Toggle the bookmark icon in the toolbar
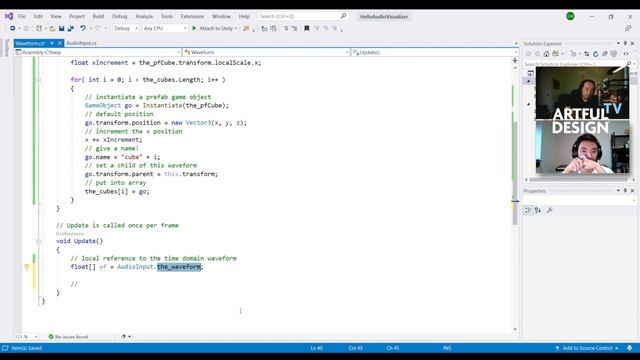This screenshot has height=360, width=640. pyautogui.click(x=307, y=28)
